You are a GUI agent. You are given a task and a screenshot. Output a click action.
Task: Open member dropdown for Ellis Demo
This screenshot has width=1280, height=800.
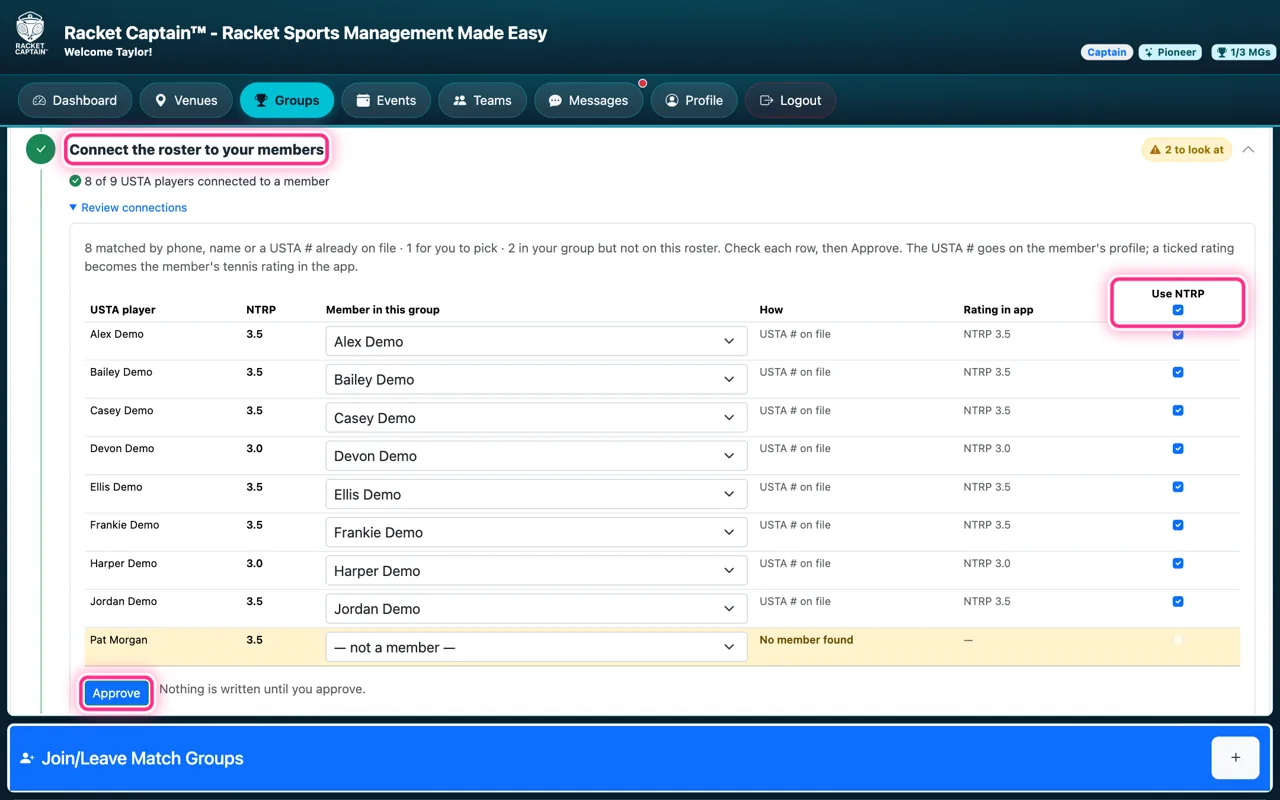[x=536, y=494]
